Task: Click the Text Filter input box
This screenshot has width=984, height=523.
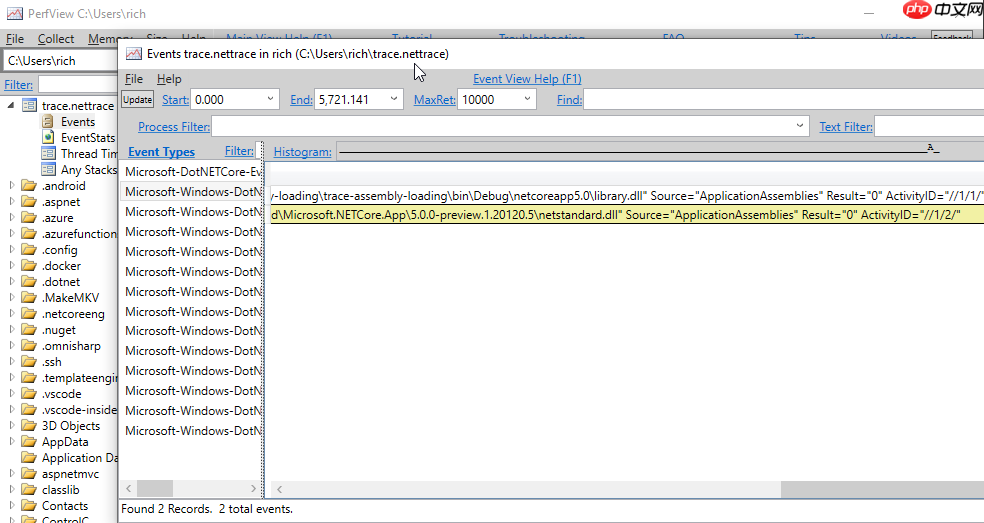Action: pos(929,126)
